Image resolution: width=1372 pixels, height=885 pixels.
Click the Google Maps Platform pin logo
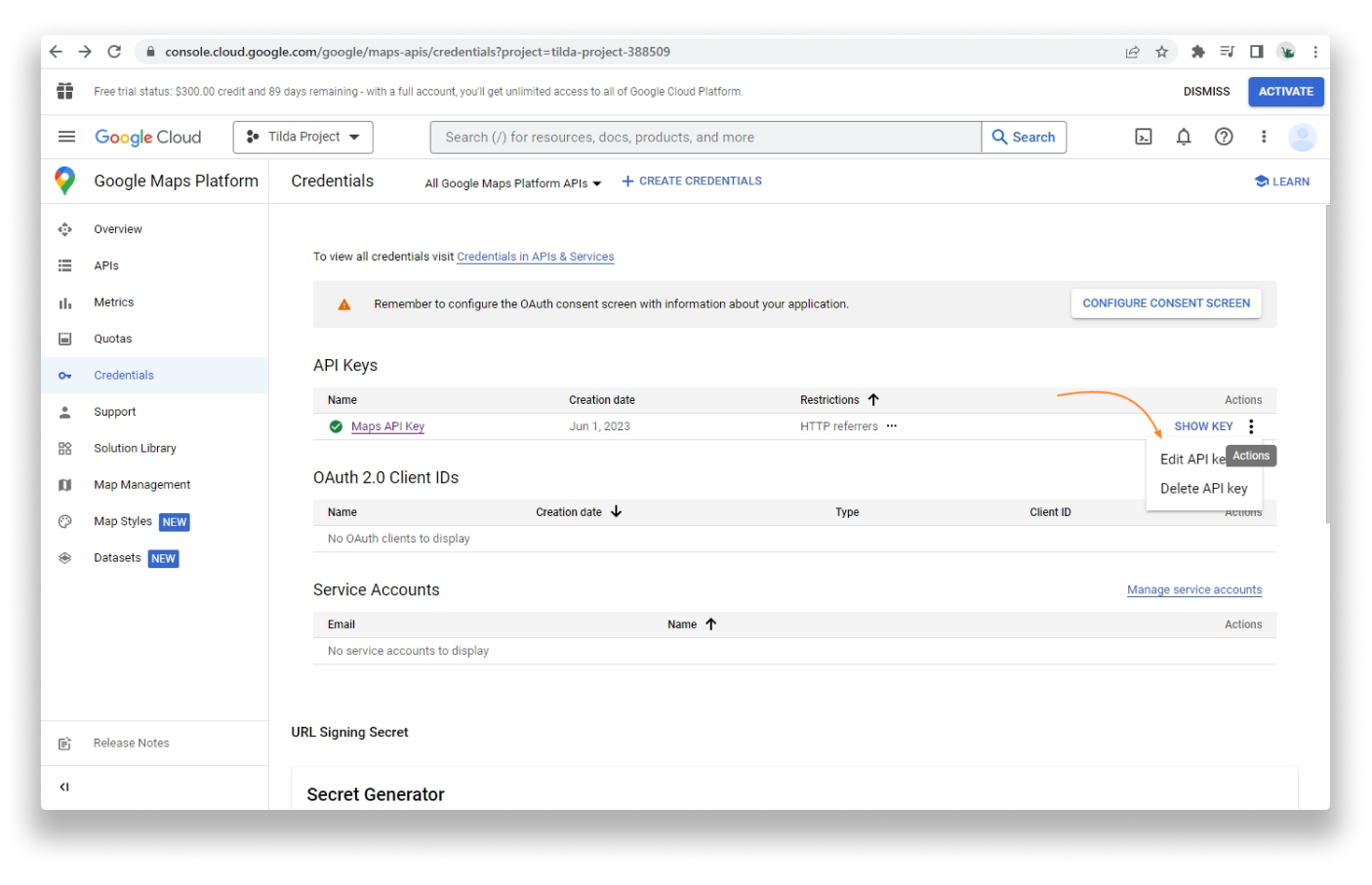click(64, 181)
